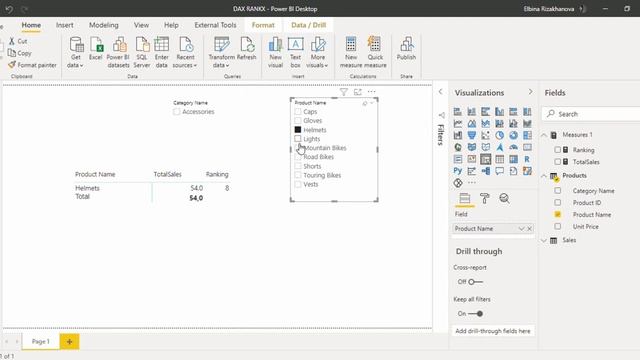Image resolution: width=640 pixels, height=360 pixels.
Task: Select the slicer visualization icon
Action: (x=485, y=159)
